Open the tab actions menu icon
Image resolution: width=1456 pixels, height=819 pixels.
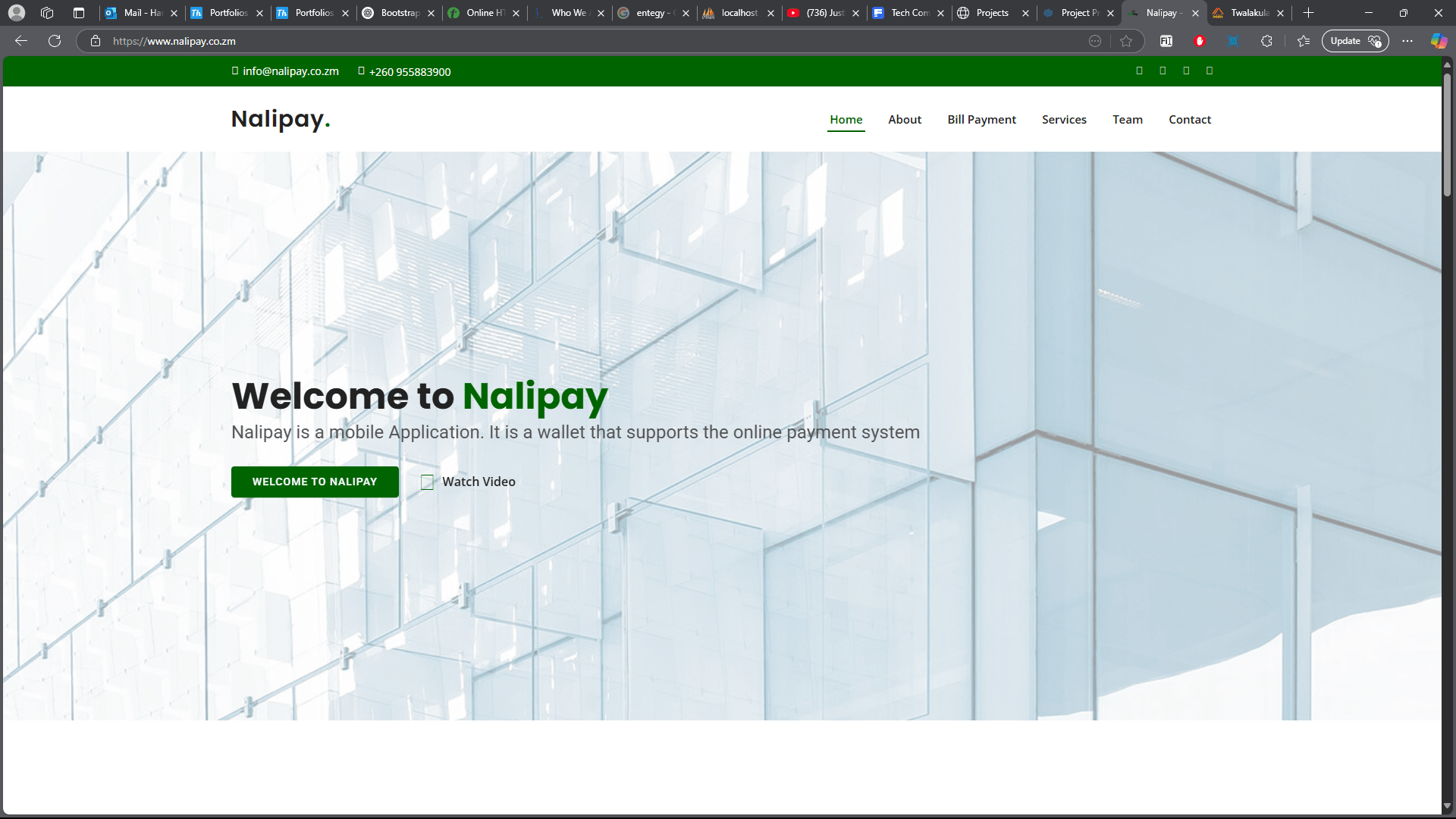pyautogui.click(x=79, y=13)
